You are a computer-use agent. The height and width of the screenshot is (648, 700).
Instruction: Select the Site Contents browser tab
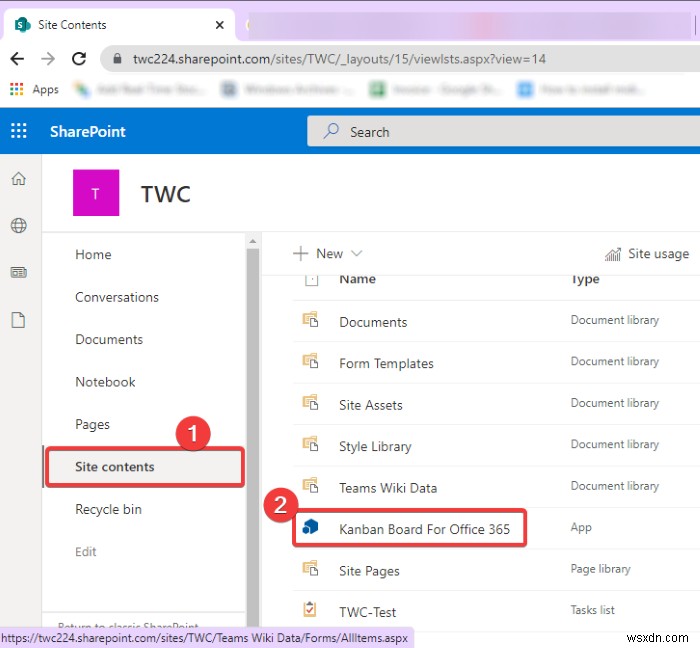120,25
